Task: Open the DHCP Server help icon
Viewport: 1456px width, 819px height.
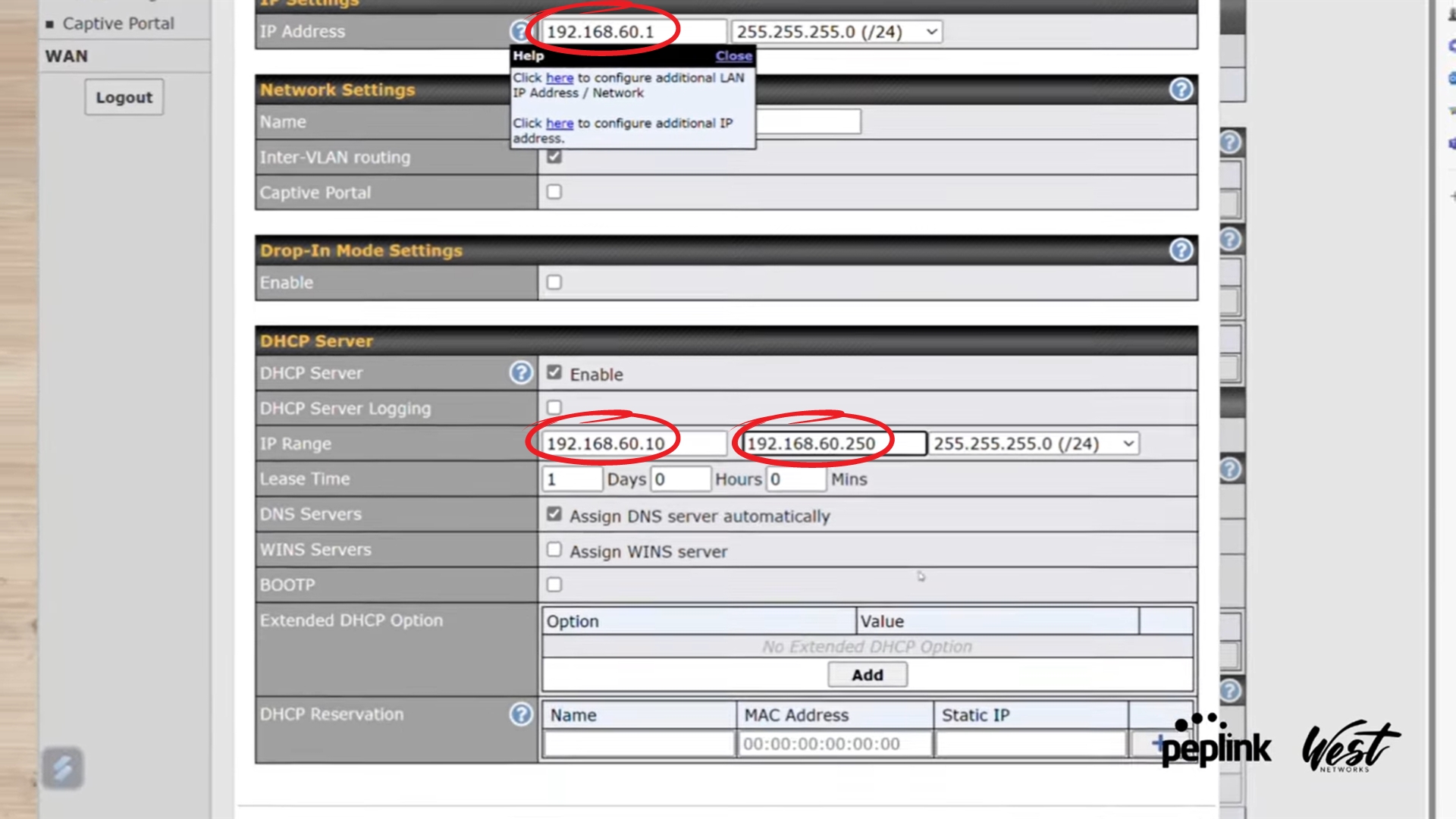Action: coord(520,373)
